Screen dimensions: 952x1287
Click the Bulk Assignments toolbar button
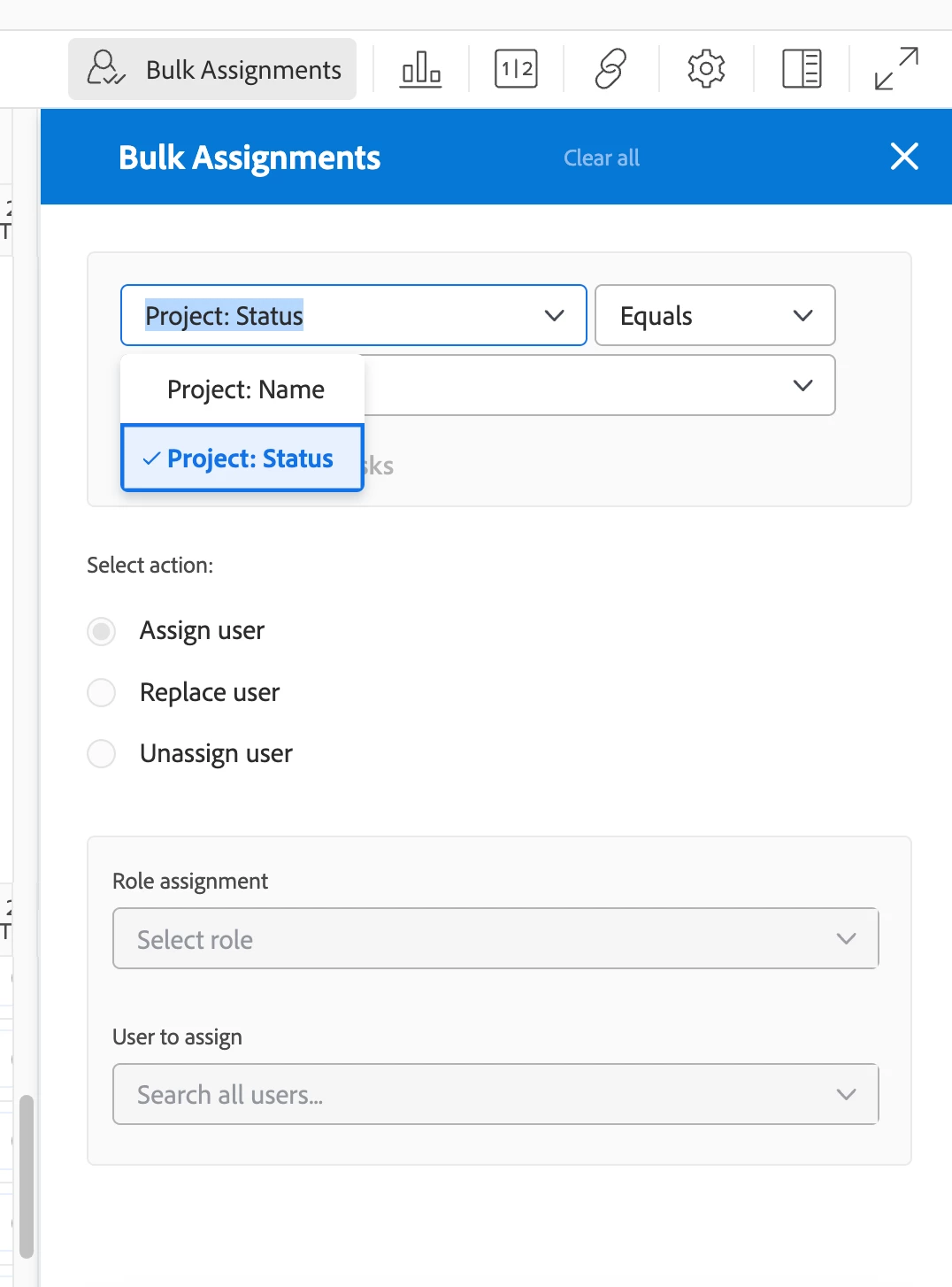click(x=212, y=69)
